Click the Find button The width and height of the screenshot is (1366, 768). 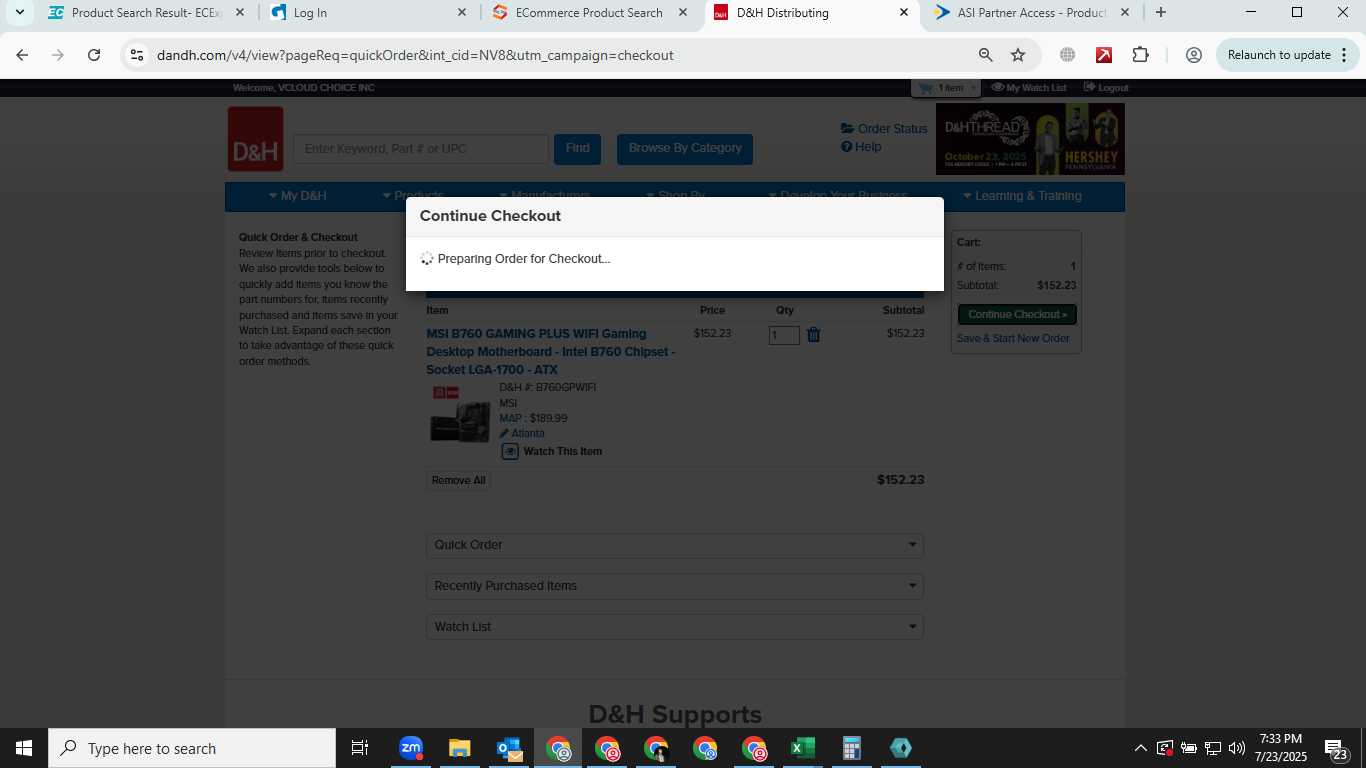577,149
